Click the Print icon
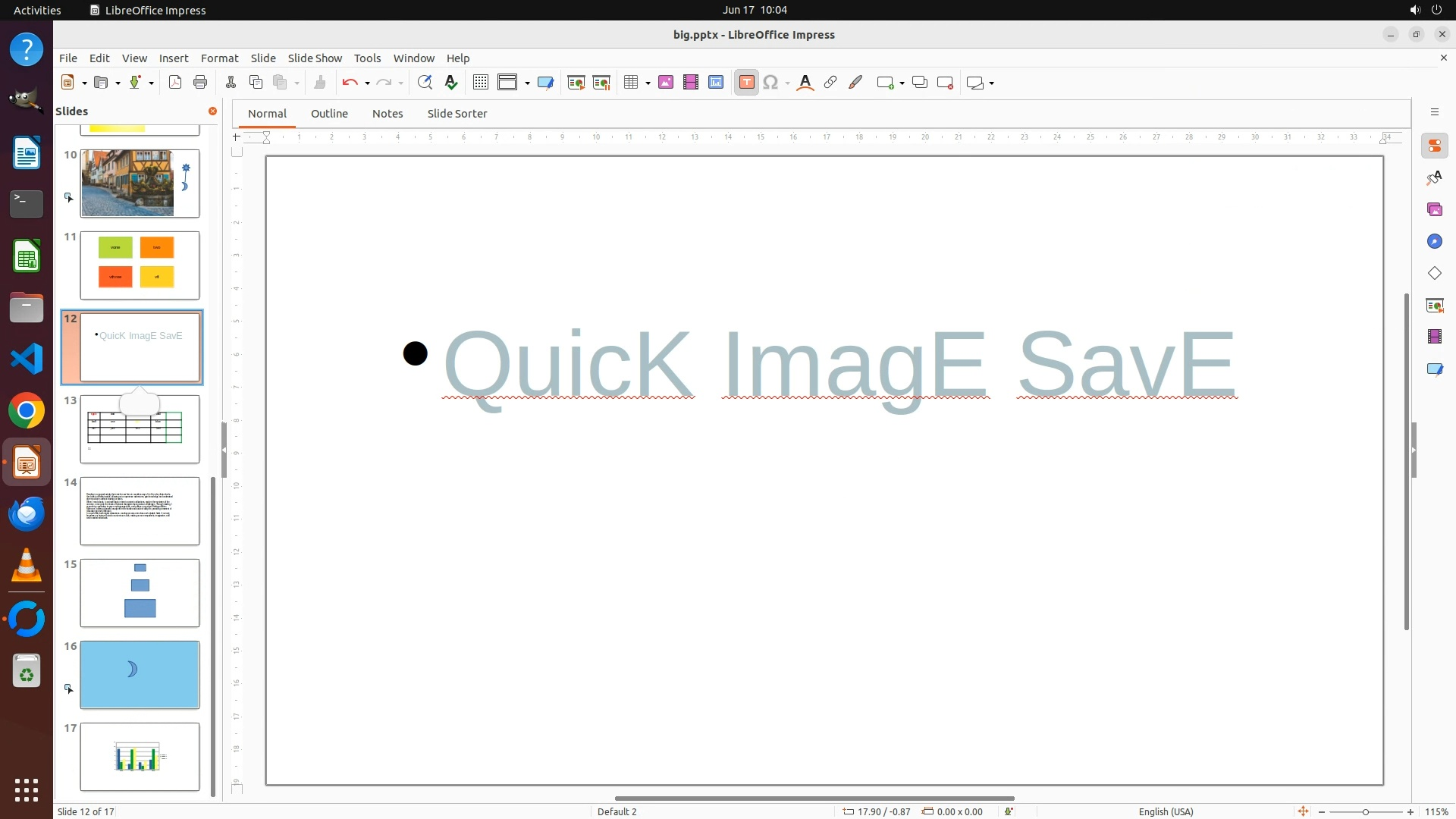Screen dimensions: 1456x819 tap(200, 83)
